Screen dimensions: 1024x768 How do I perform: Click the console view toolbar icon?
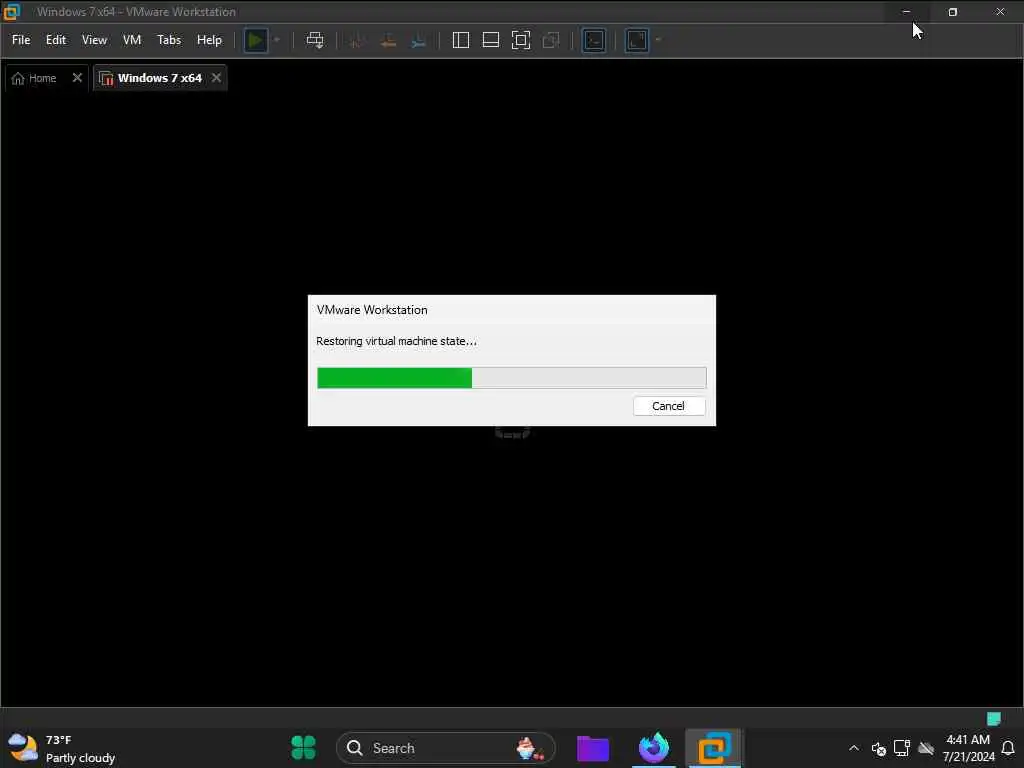pyautogui.click(x=594, y=40)
